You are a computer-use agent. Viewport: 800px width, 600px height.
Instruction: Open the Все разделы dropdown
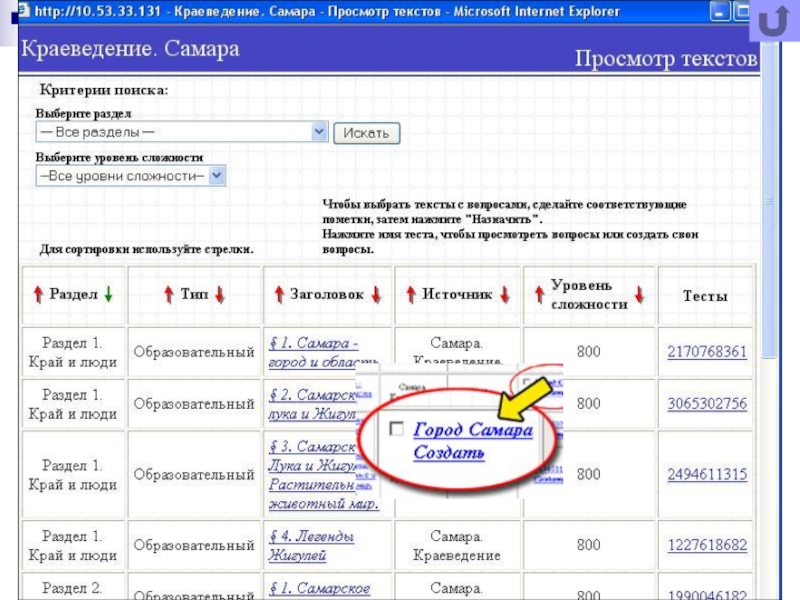tap(319, 131)
